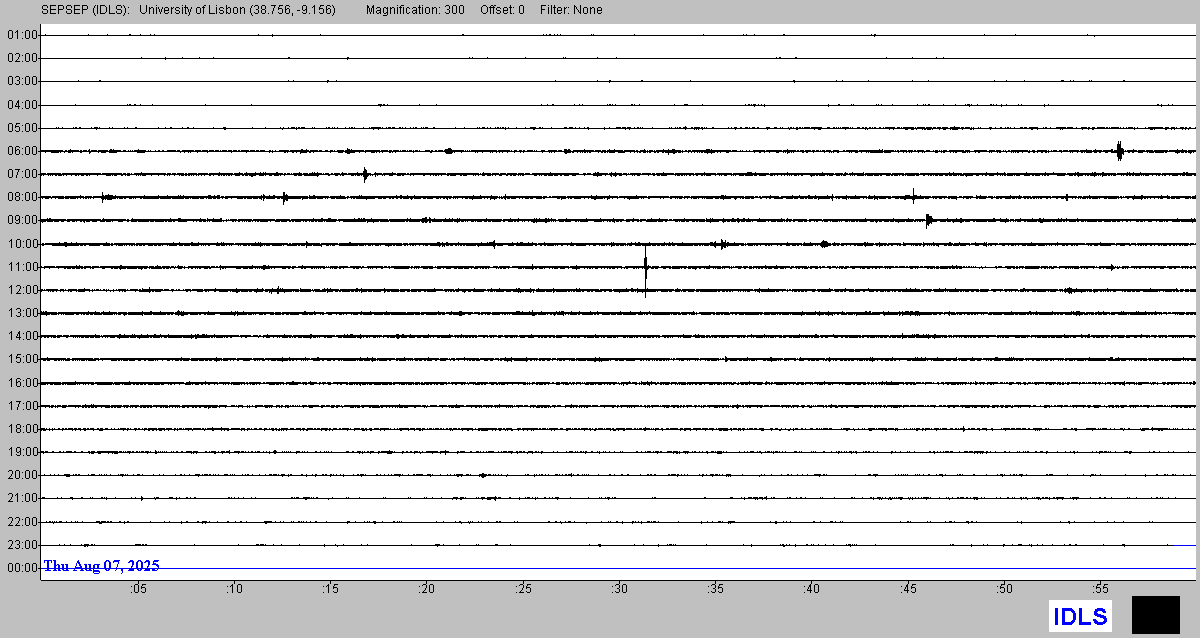Click the 07:00 hour label

tap(21, 174)
